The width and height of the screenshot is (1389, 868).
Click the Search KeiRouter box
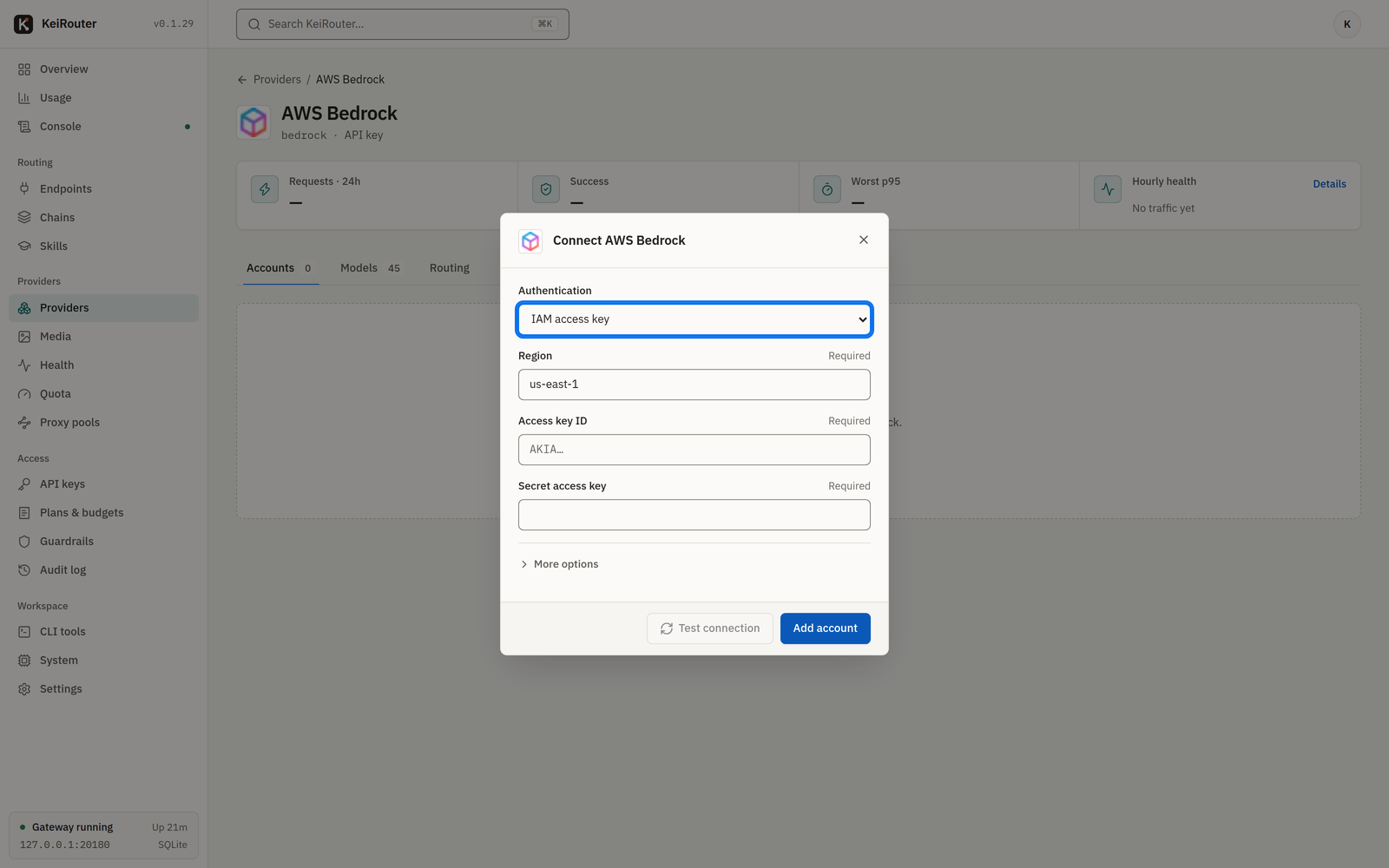pyautogui.click(x=403, y=24)
